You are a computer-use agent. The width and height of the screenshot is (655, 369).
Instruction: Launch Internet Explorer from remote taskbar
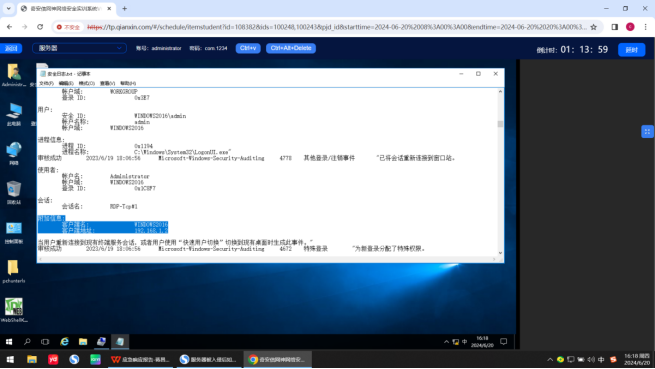64,342
